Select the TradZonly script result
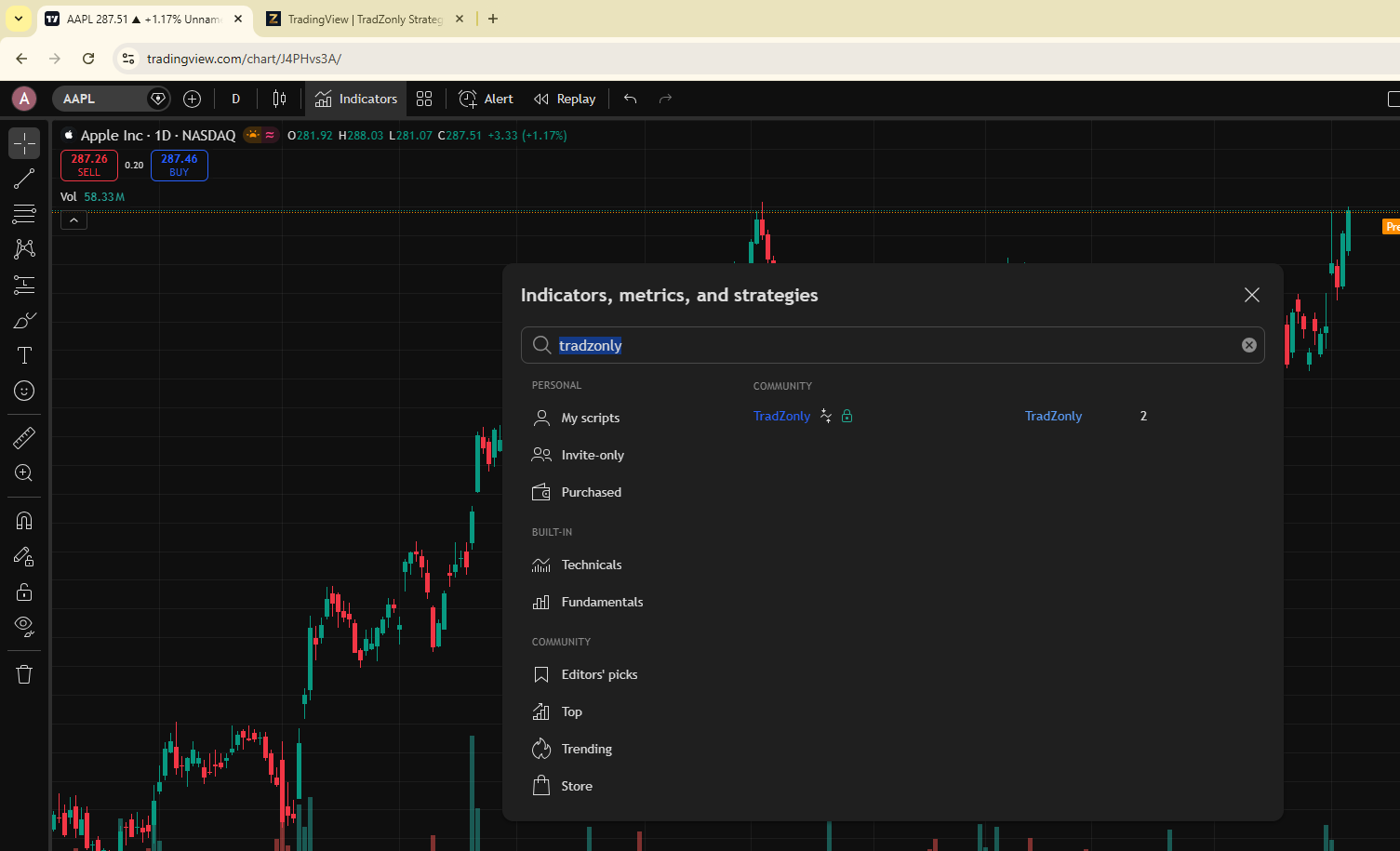The height and width of the screenshot is (851, 1400). 781,416
